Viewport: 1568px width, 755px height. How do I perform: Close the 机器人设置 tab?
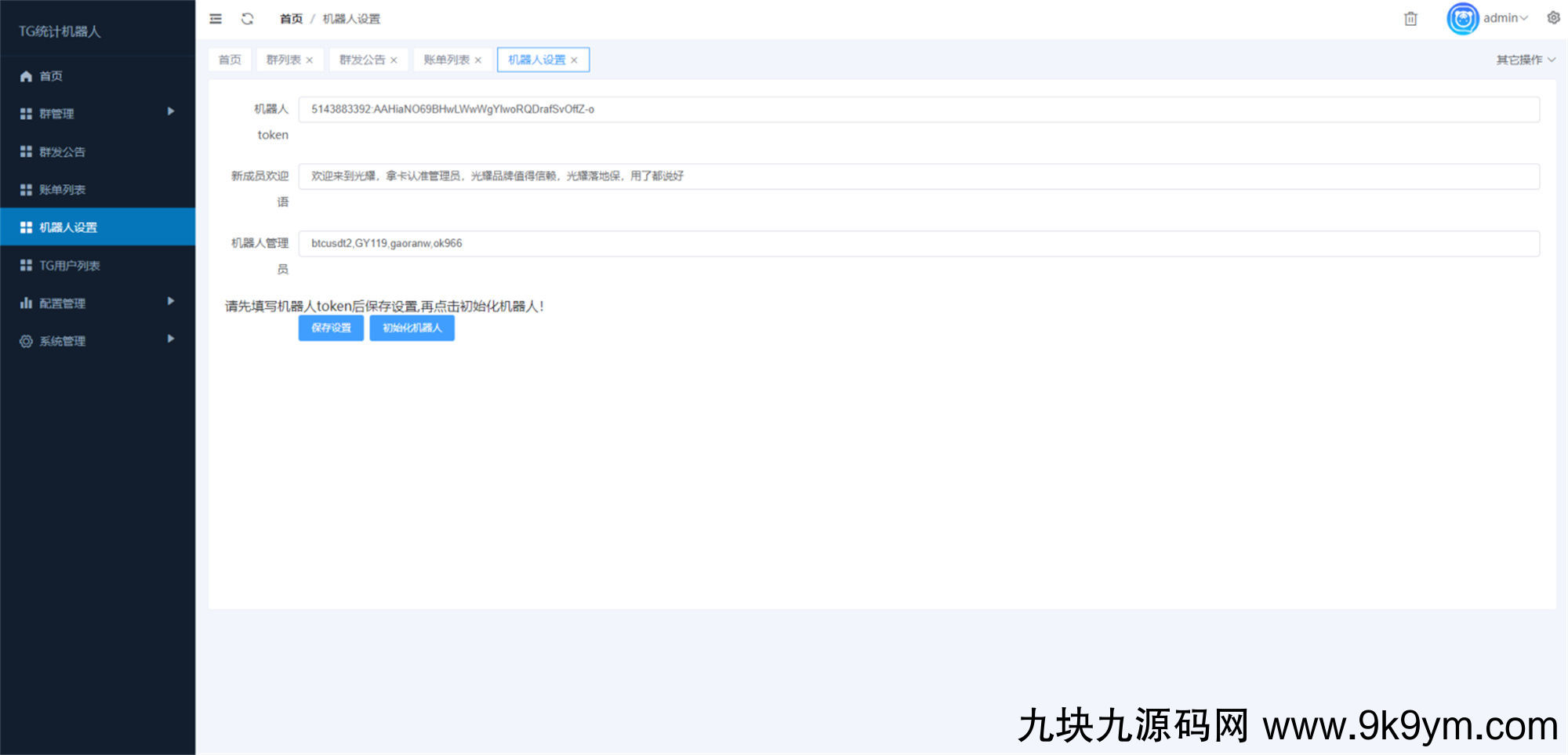(x=574, y=60)
